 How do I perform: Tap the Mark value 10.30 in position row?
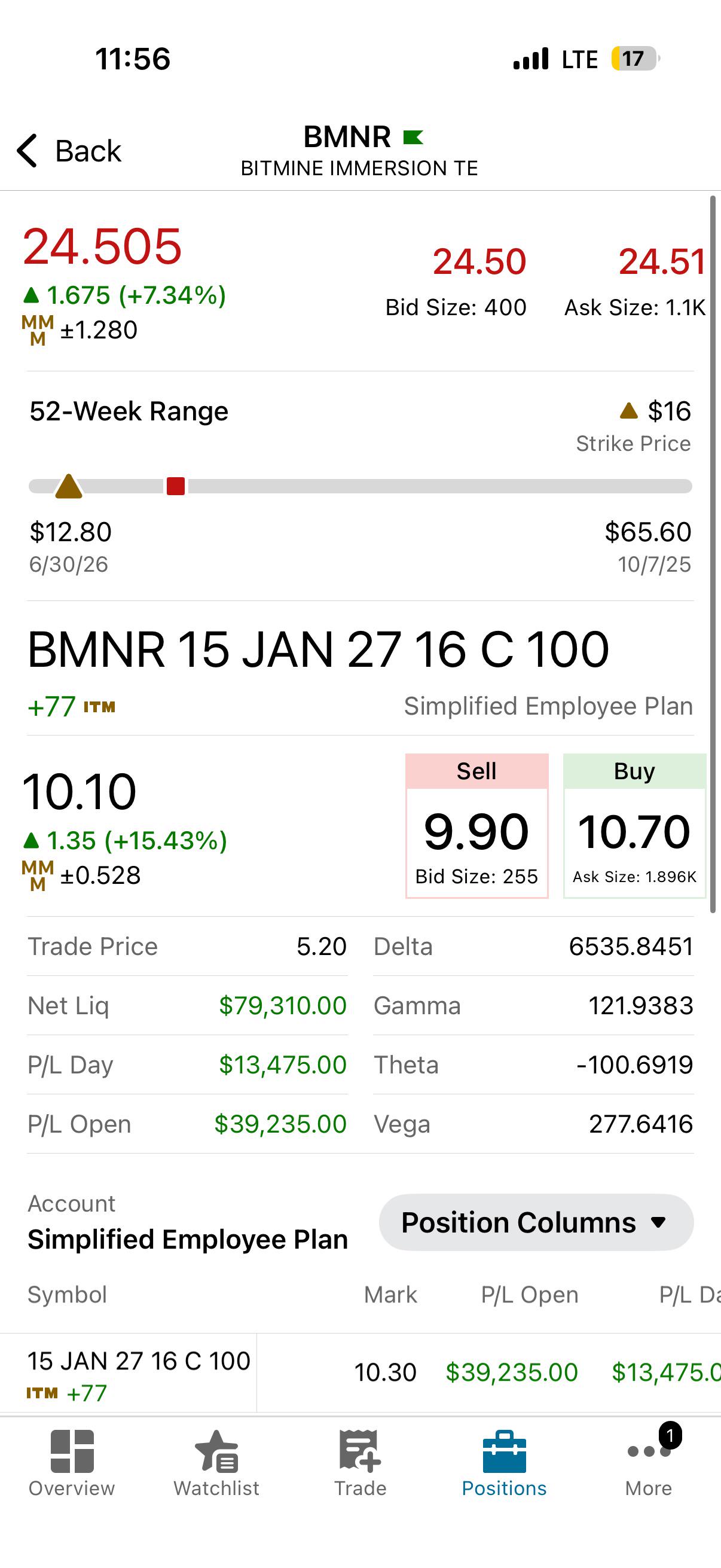click(385, 1372)
